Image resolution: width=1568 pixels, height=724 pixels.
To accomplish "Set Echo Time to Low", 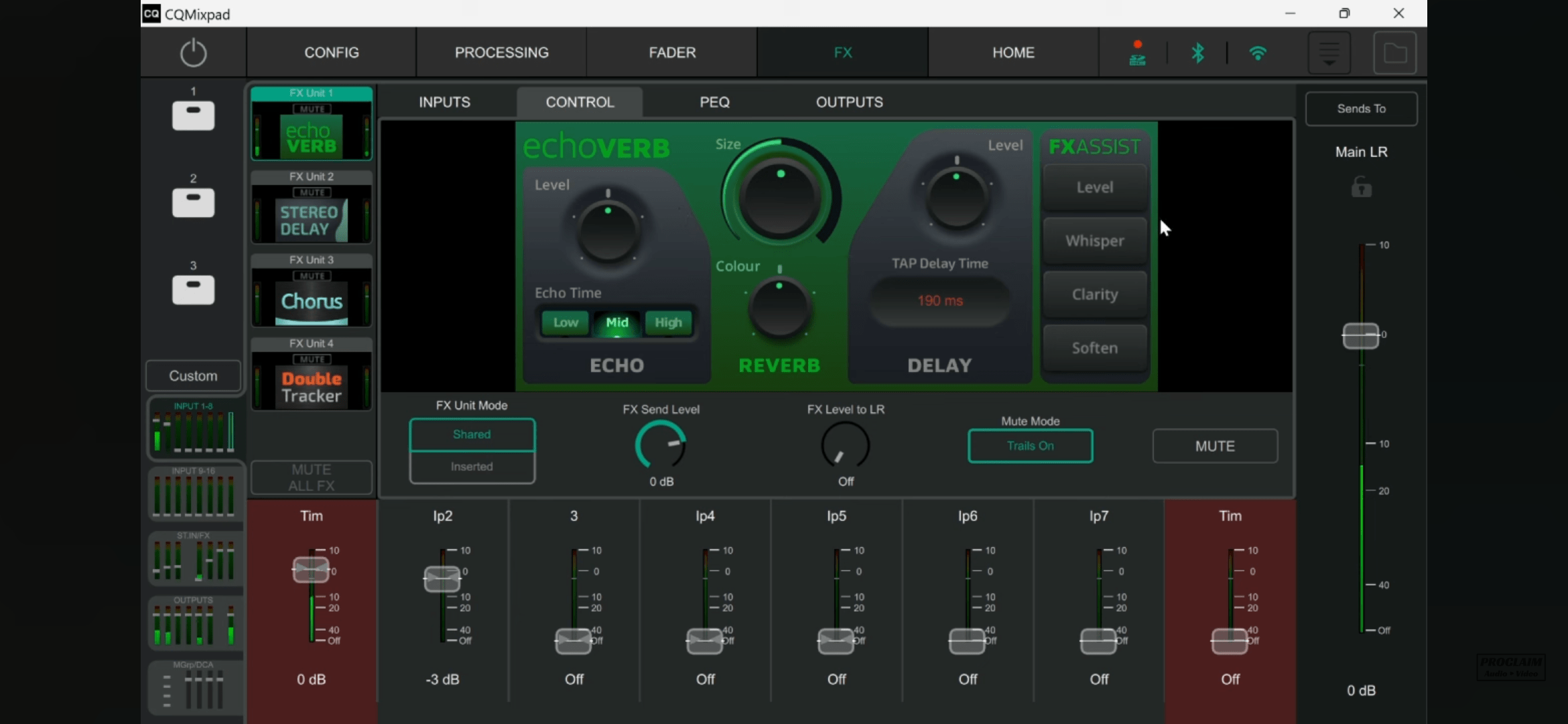I will tap(566, 322).
